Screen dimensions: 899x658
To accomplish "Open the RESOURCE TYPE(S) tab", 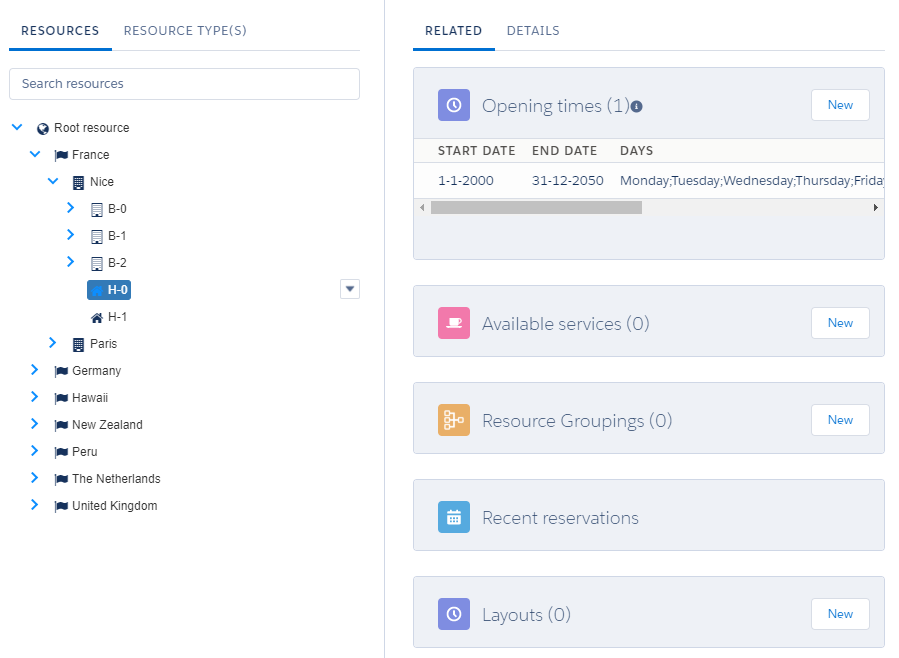I will coord(185,30).
